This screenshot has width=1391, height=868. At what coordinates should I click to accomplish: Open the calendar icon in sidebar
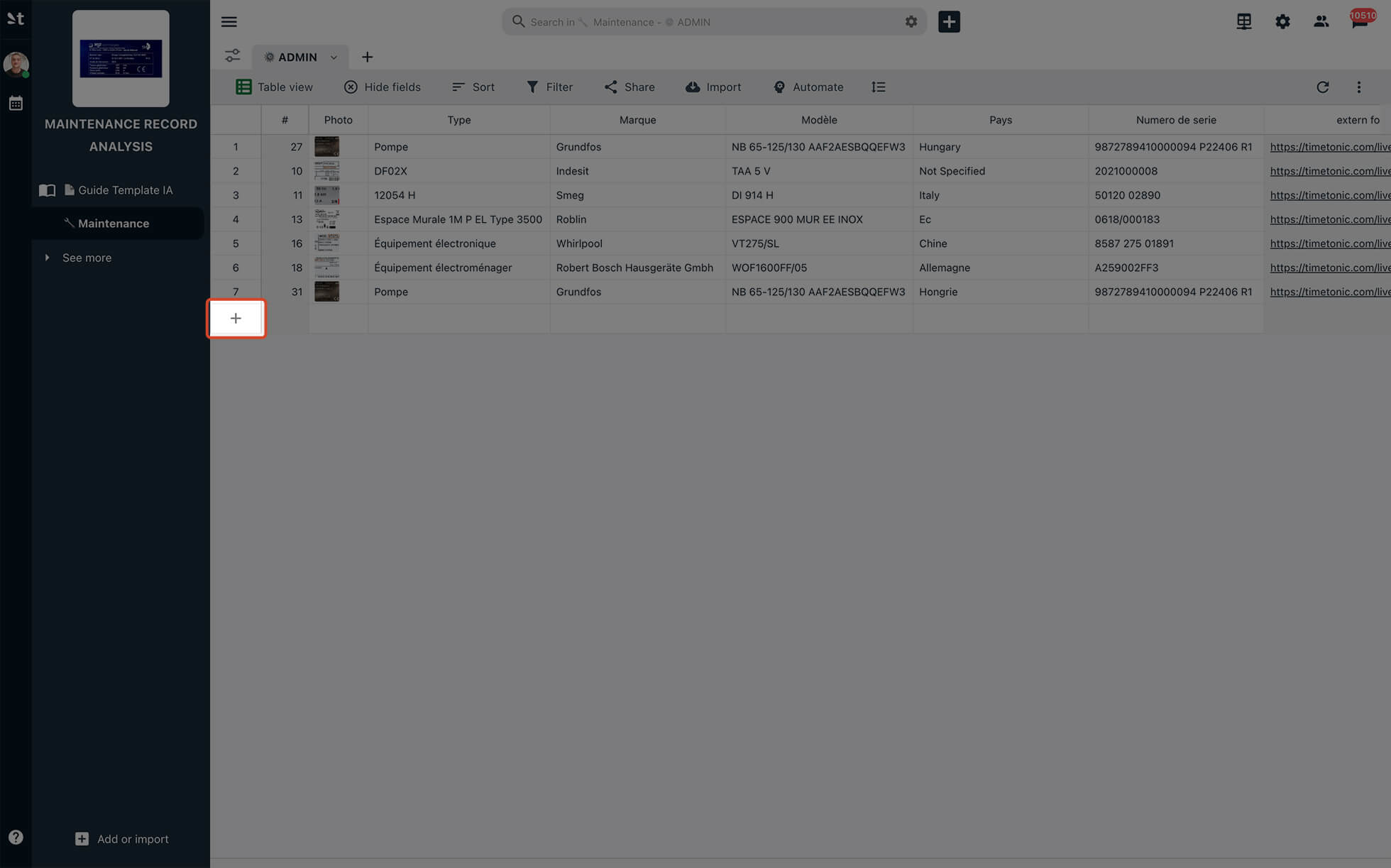click(16, 104)
